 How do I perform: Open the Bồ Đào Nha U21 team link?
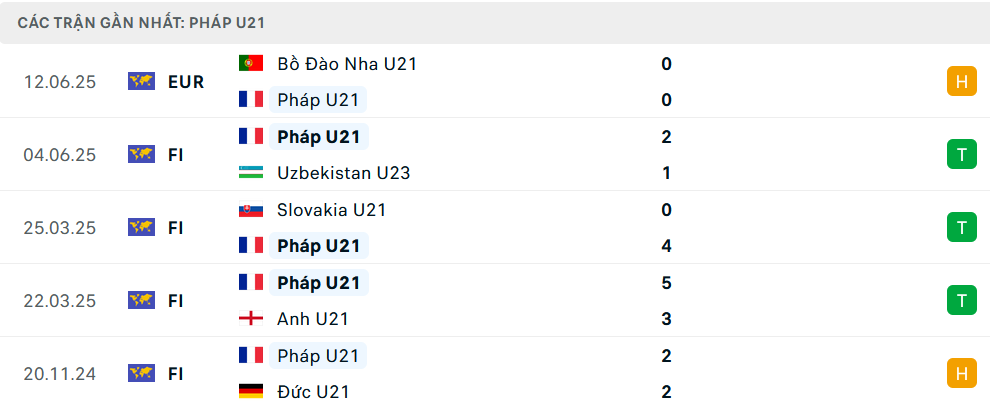click(x=347, y=64)
